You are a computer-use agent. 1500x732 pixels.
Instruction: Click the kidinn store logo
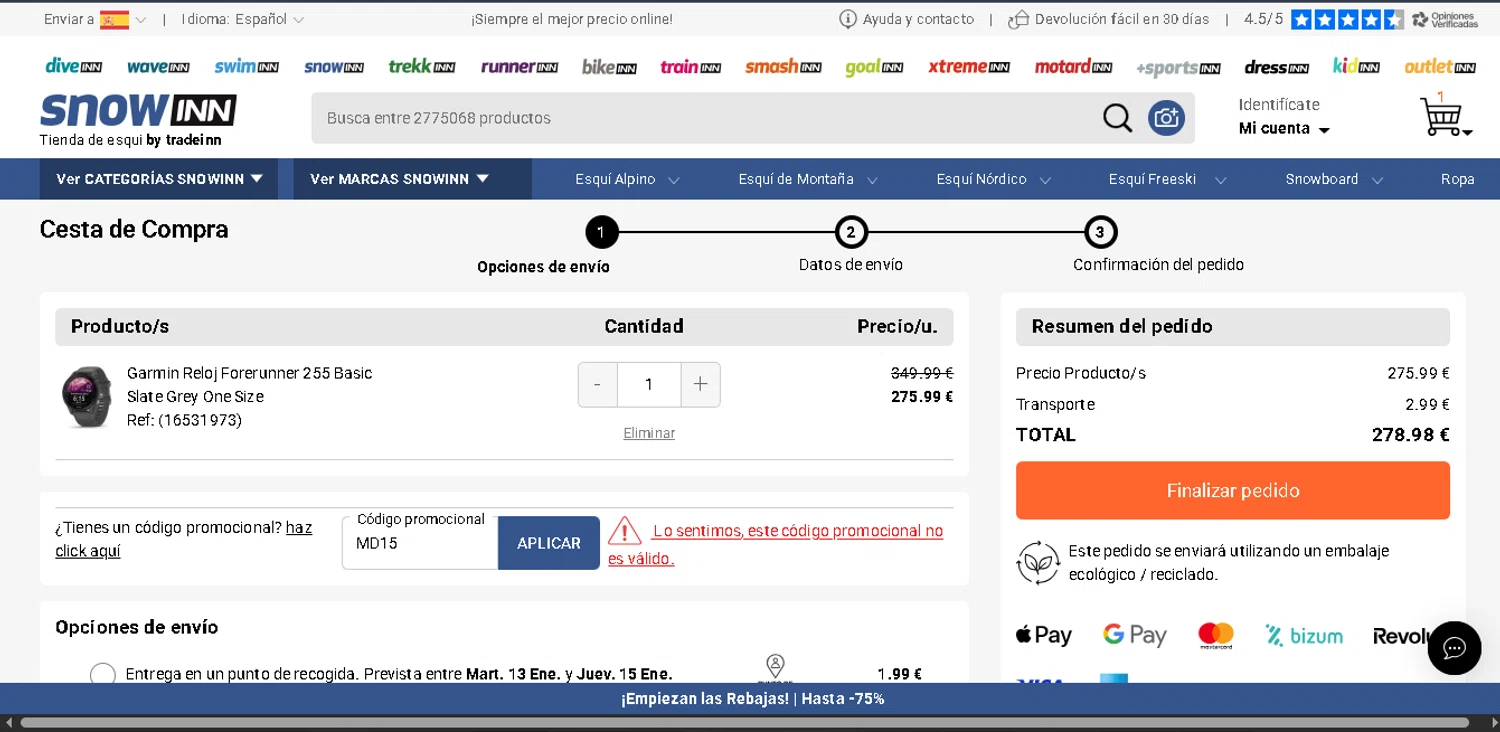(1356, 66)
